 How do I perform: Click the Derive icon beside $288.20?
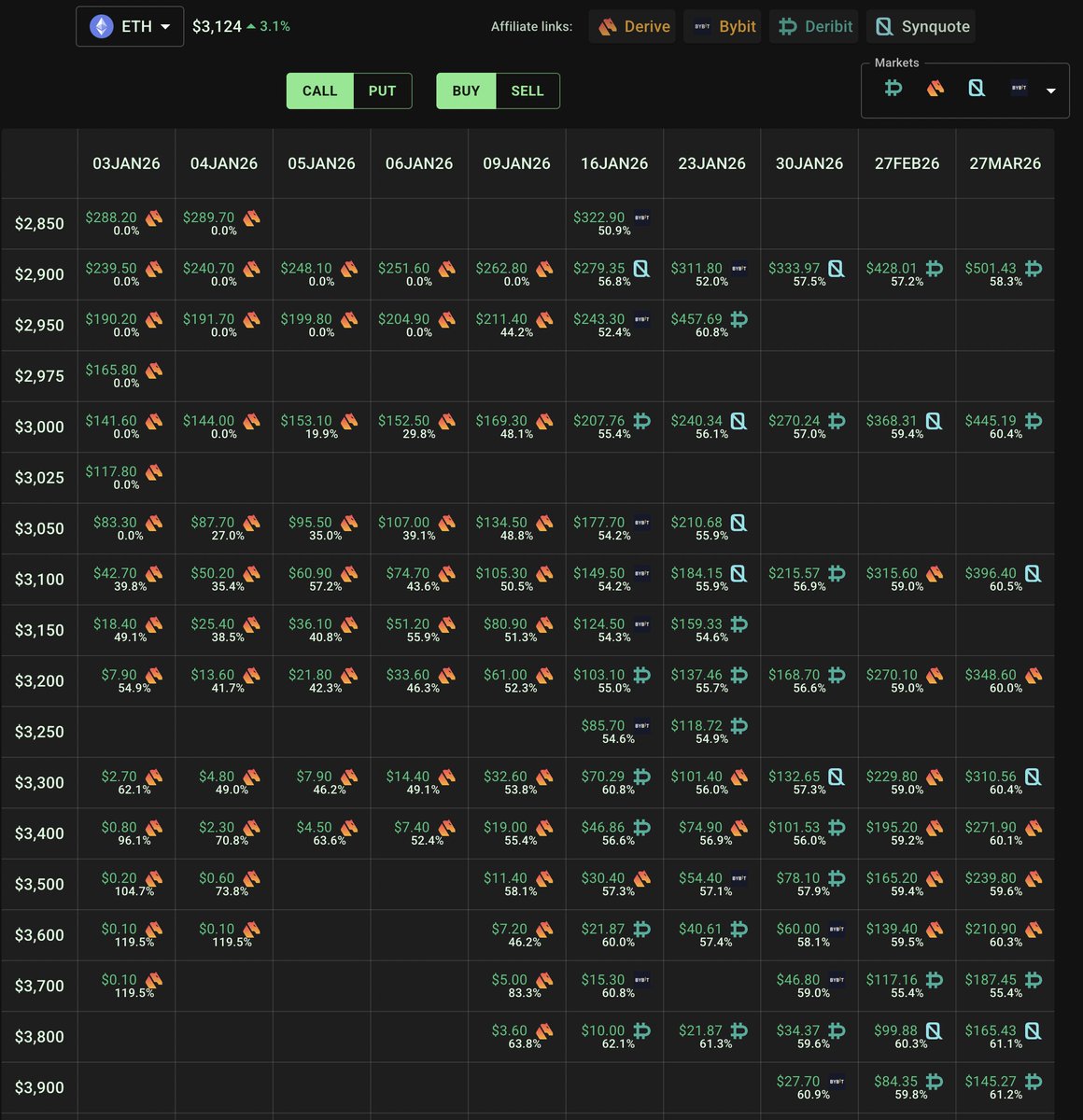pos(154,217)
